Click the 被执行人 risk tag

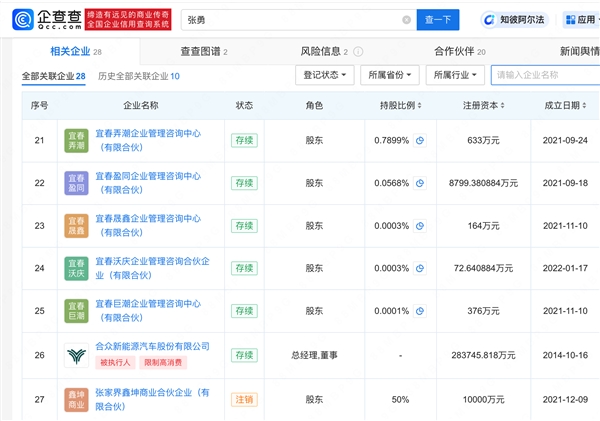point(115,362)
